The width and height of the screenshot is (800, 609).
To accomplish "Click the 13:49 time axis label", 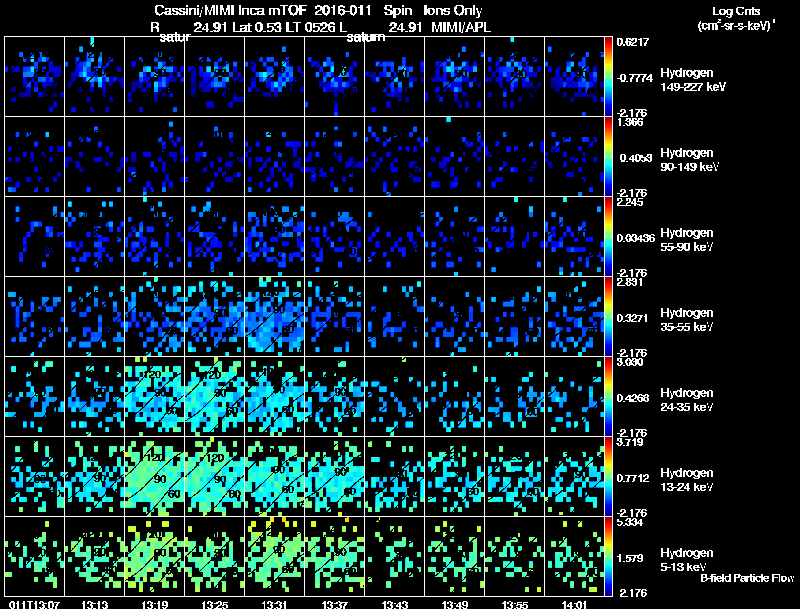I will point(455,604).
